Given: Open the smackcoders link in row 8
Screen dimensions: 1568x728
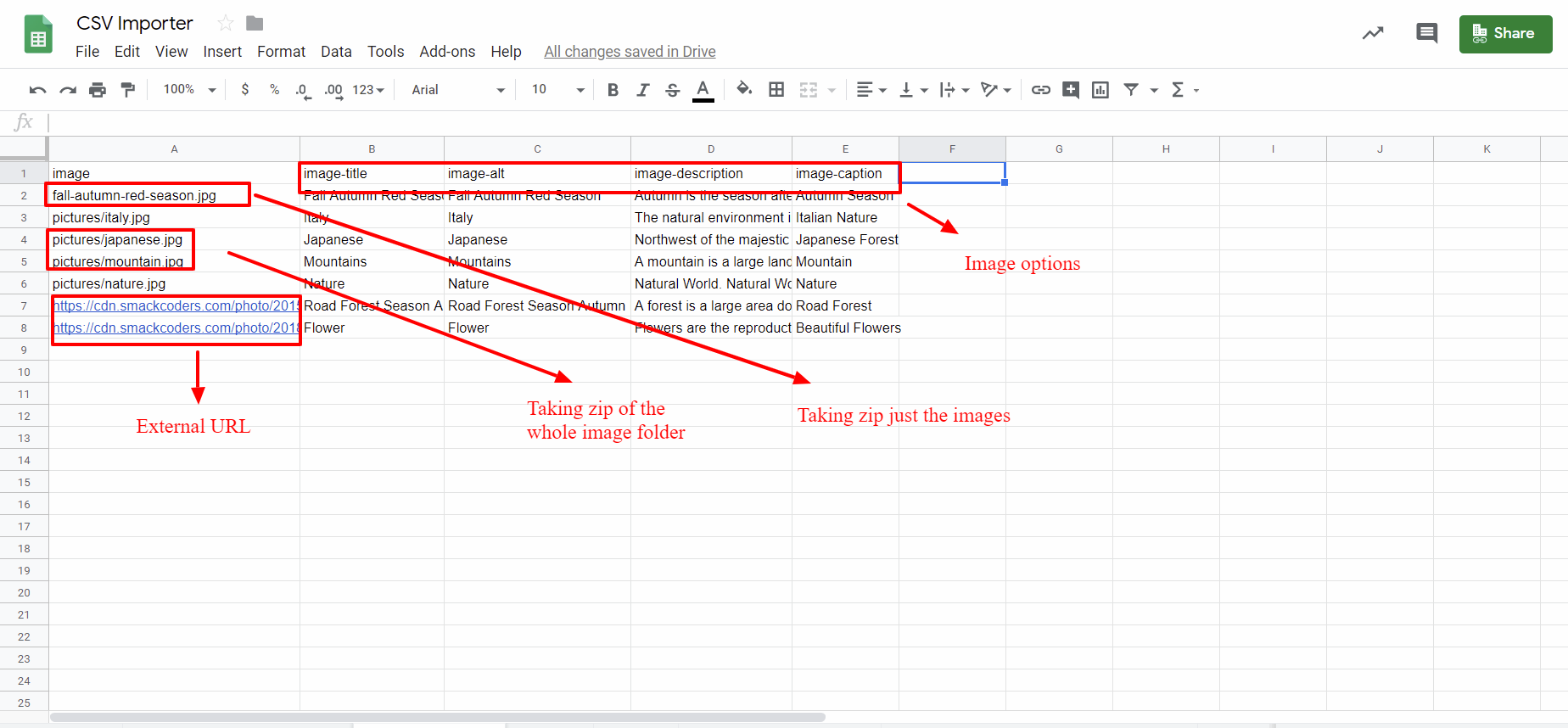Looking at the screenshot, I should pyautogui.click(x=176, y=328).
